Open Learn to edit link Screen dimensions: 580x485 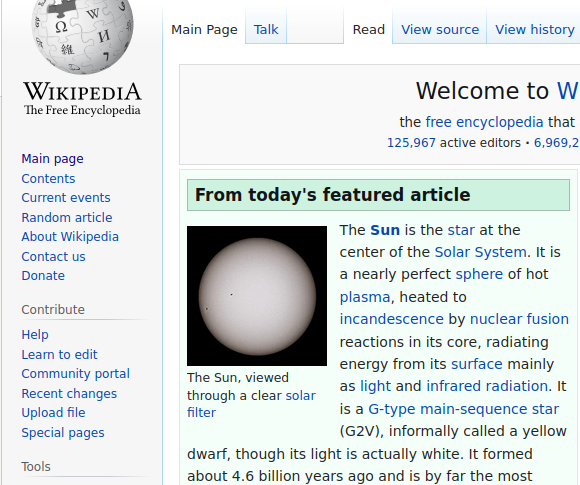coord(60,354)
